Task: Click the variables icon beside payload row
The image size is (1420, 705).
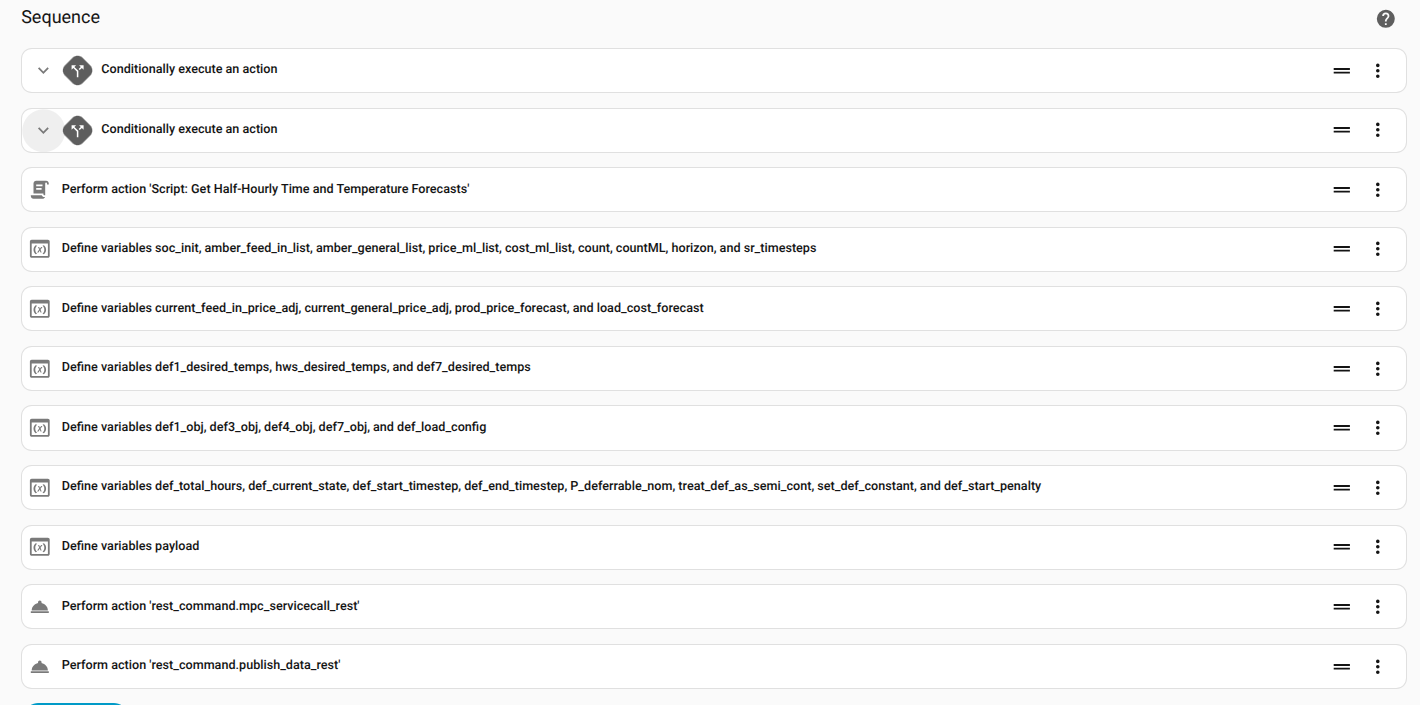Action: point(40,547)
